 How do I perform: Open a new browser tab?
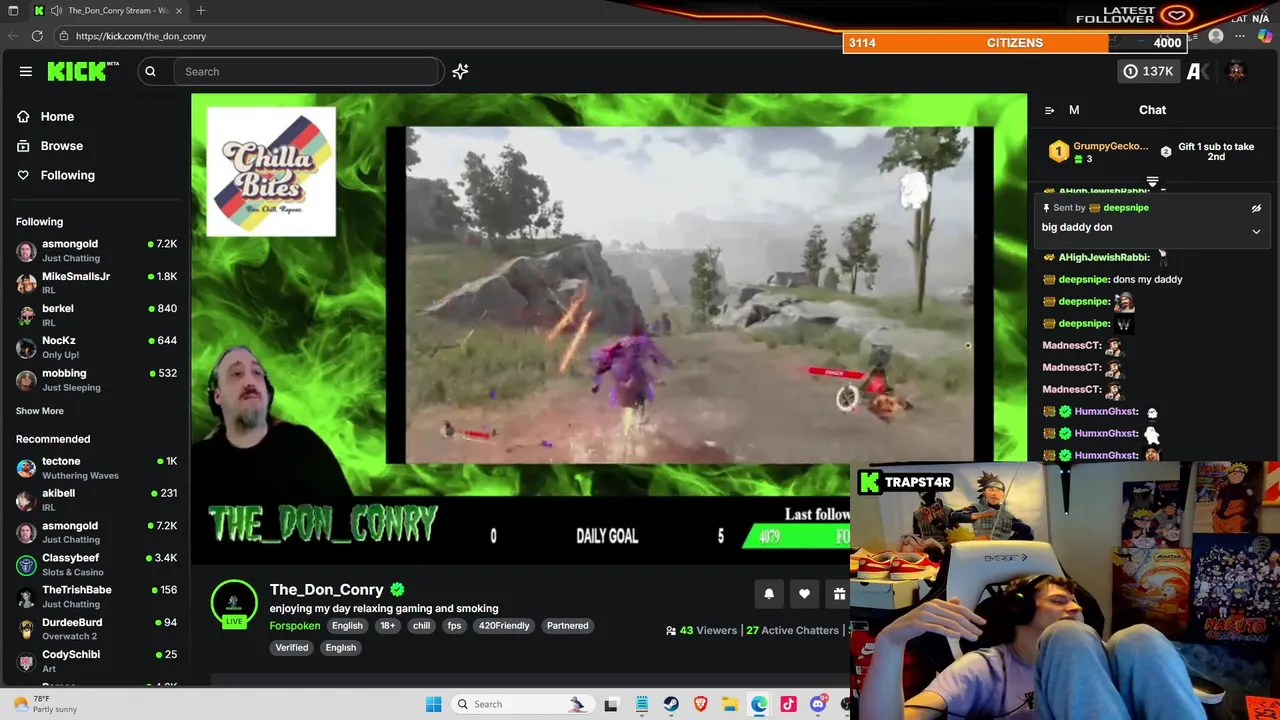(x=201, y=11)
